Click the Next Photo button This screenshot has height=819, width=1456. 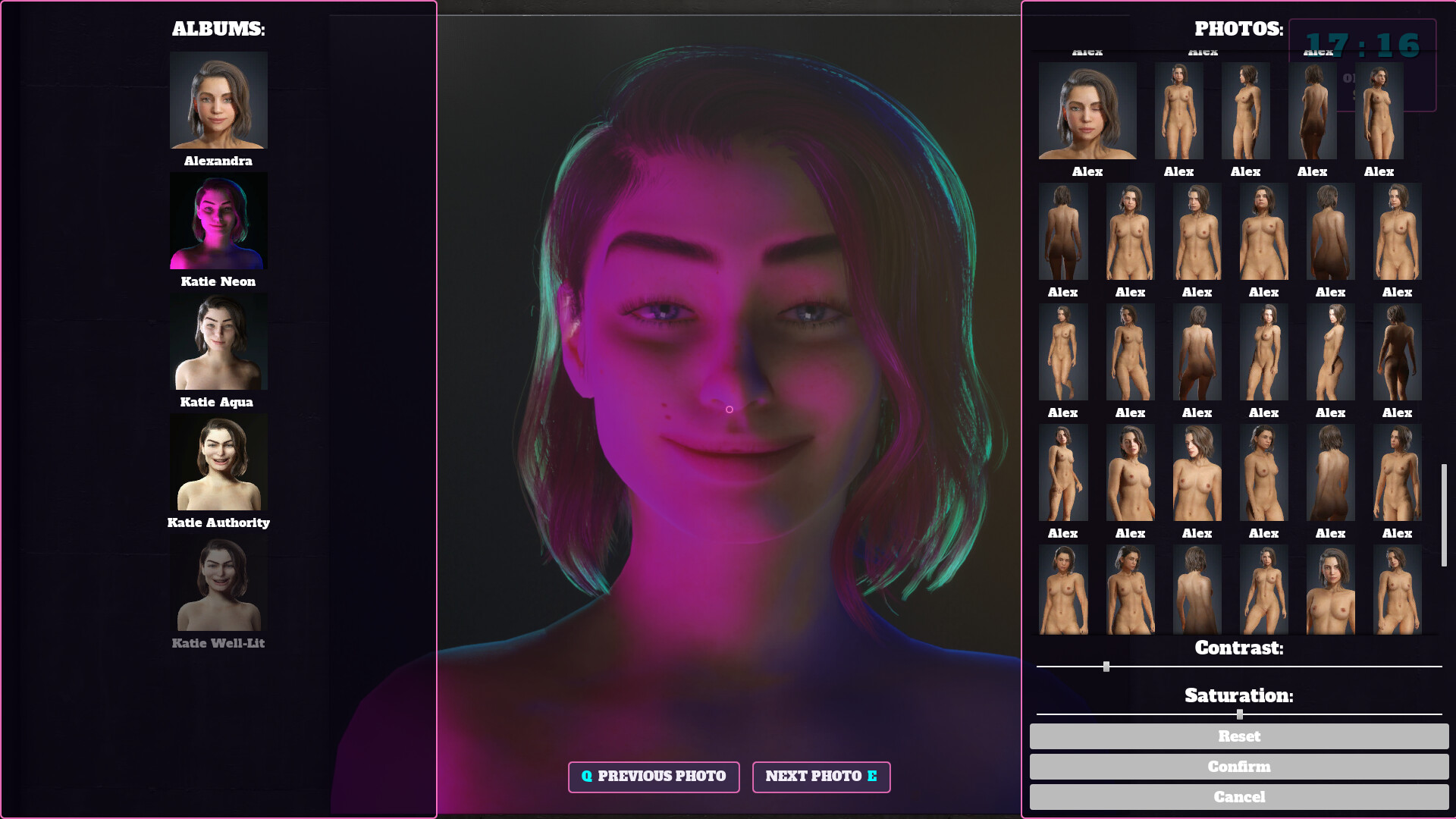[821, 777]
